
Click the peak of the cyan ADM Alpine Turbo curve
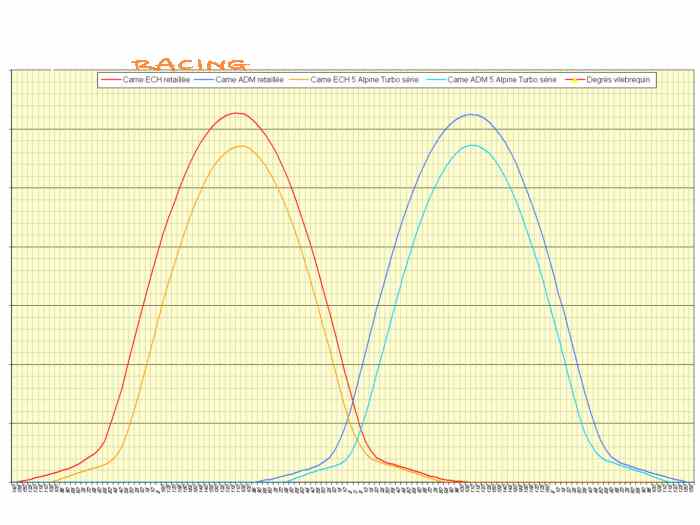coord(472,145)
